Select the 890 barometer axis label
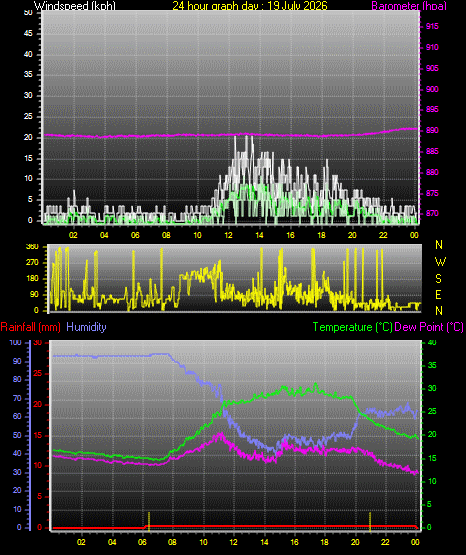The image size is (466, 555). pos(432,130)
